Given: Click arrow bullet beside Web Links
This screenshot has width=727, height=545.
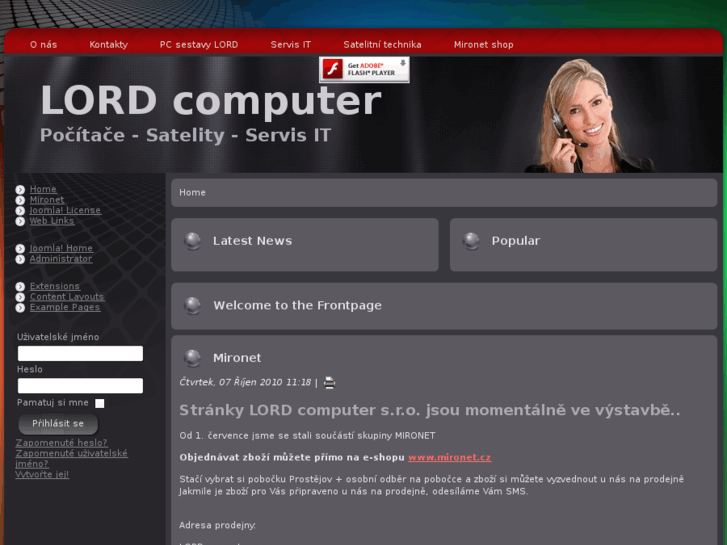Looking at the screenshot, I should [x=20, y=221].
